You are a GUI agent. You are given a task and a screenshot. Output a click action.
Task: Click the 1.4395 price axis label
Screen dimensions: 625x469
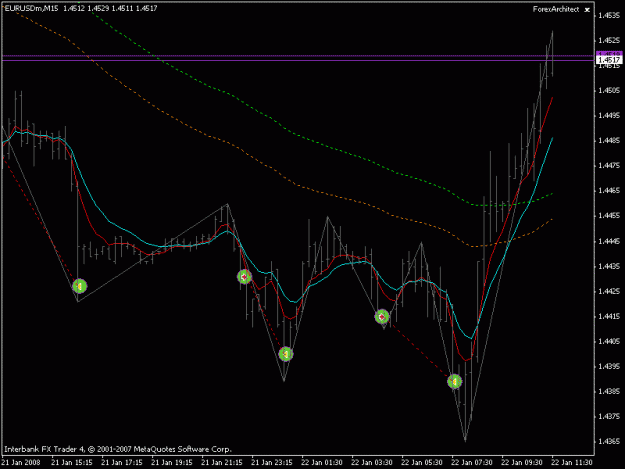pyautogui.click(x=609, y=366)
